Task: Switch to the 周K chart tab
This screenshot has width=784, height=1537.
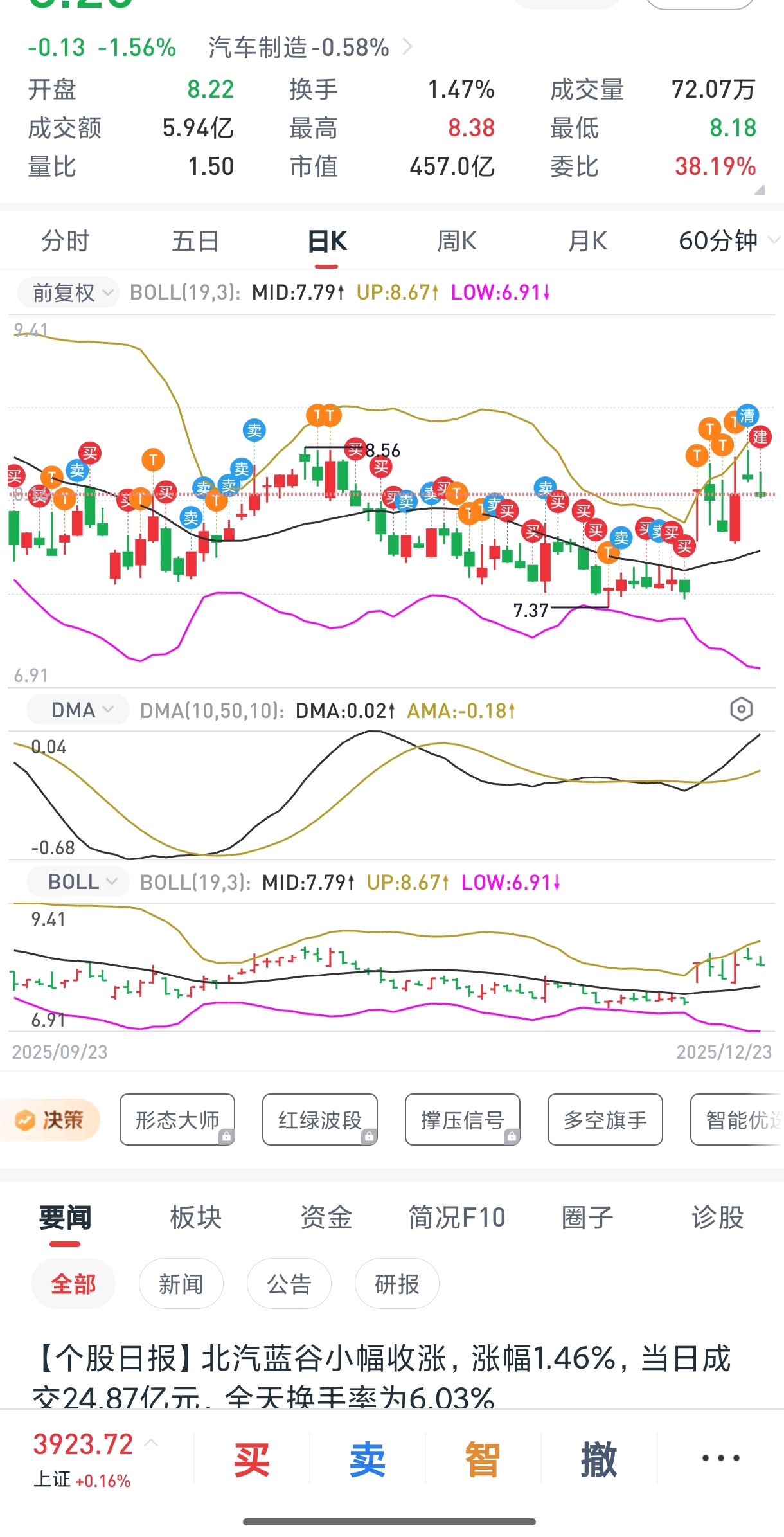Action: (x=456, y=241)
